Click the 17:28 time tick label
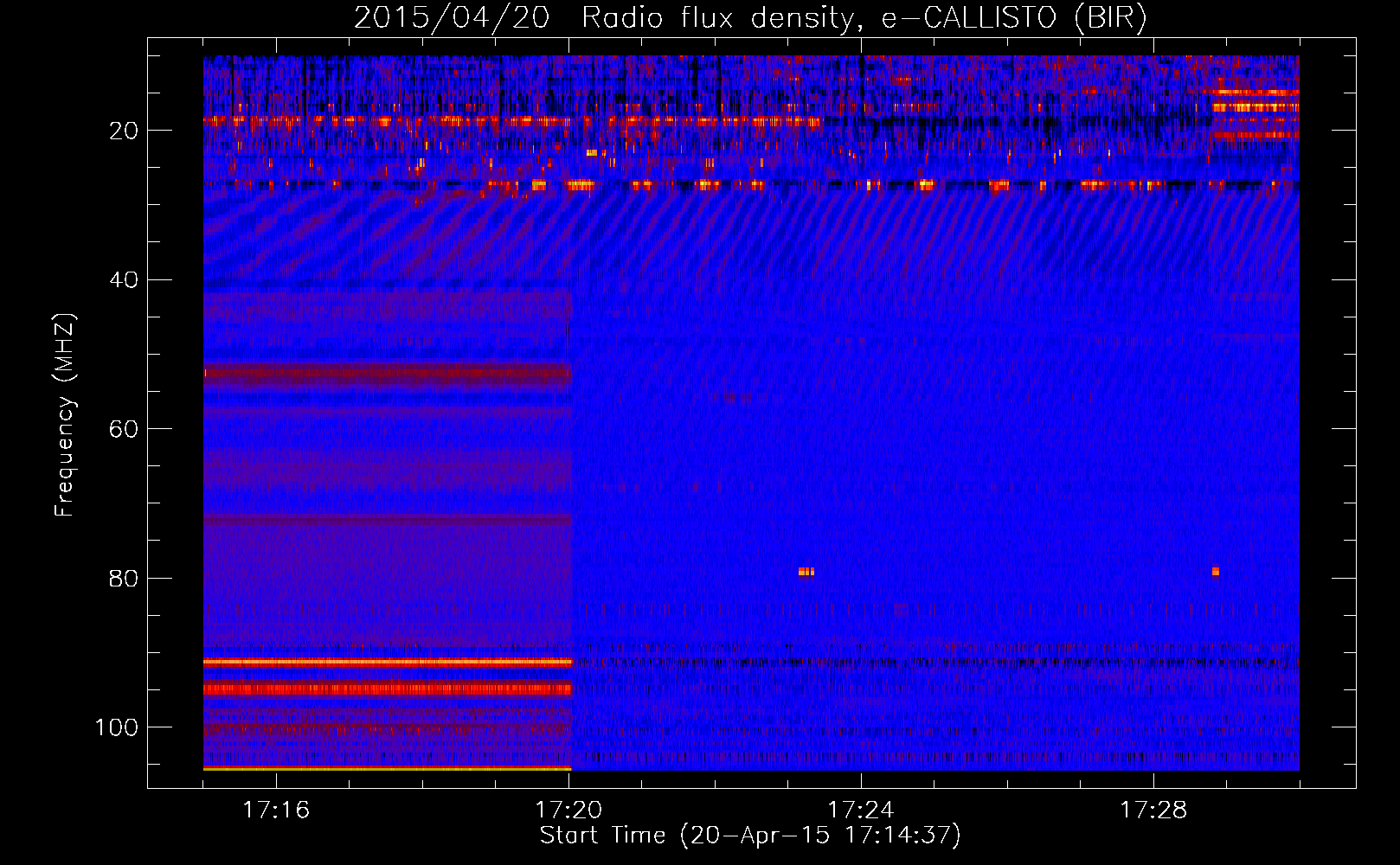 1153,810
